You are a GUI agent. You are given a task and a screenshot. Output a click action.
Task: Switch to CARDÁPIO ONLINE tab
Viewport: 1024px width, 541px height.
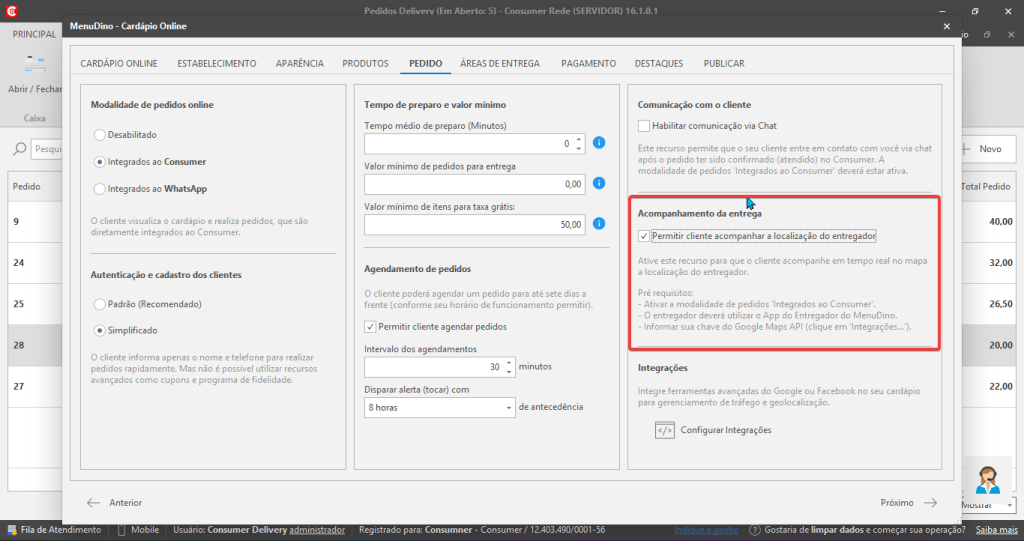click(119, 63)
